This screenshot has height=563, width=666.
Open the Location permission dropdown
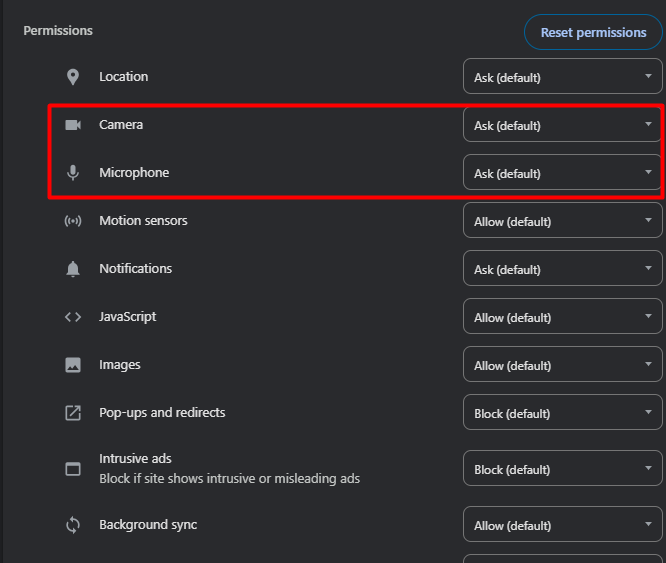tap(562, 76)
